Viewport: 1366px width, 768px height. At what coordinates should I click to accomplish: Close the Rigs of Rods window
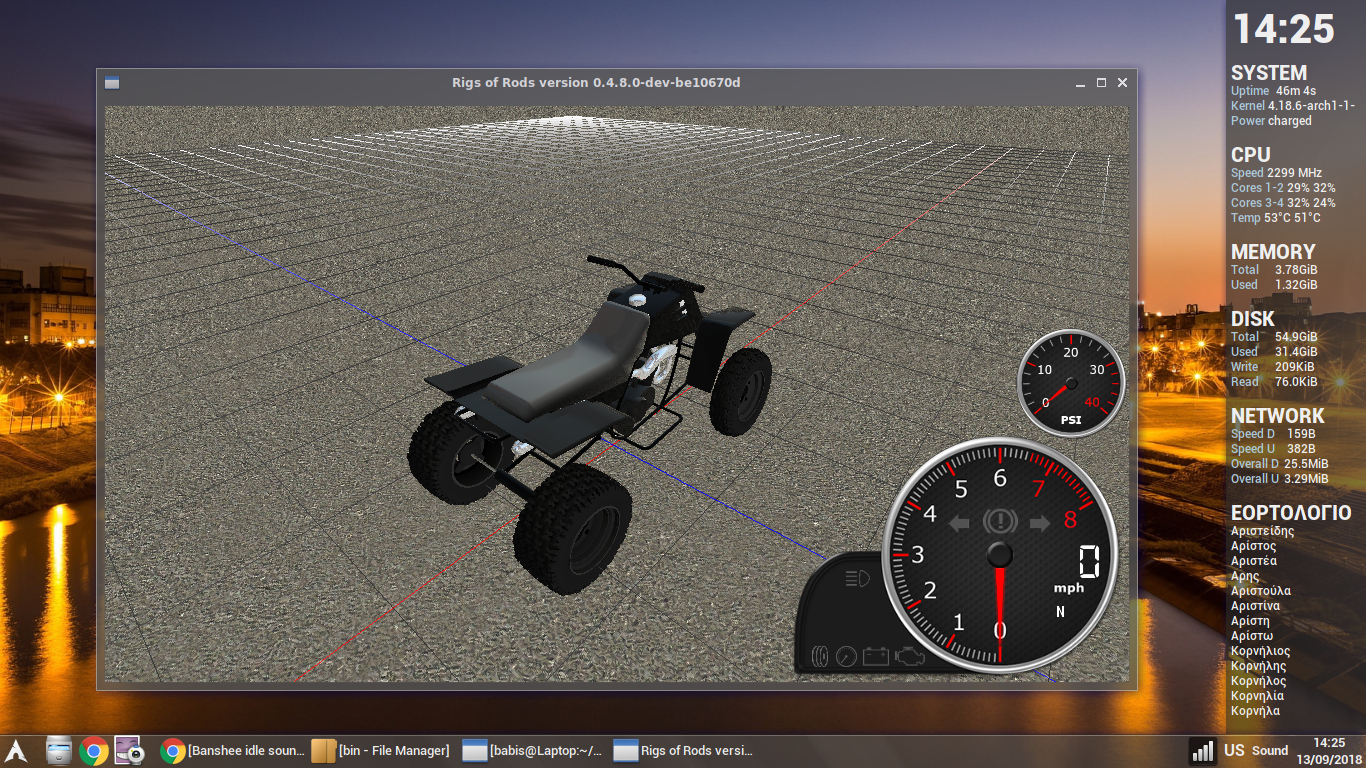1122,83
